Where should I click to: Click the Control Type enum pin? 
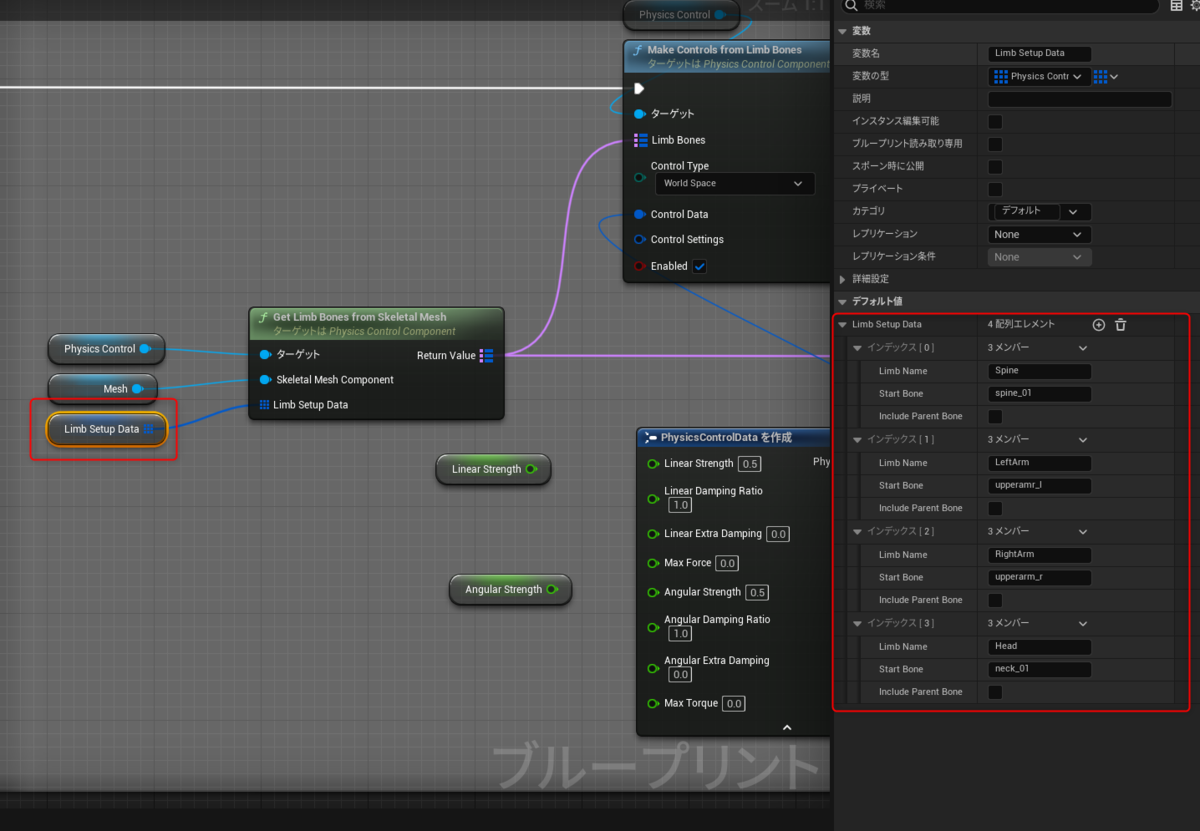pyautogui.click(x=640, y=177)
